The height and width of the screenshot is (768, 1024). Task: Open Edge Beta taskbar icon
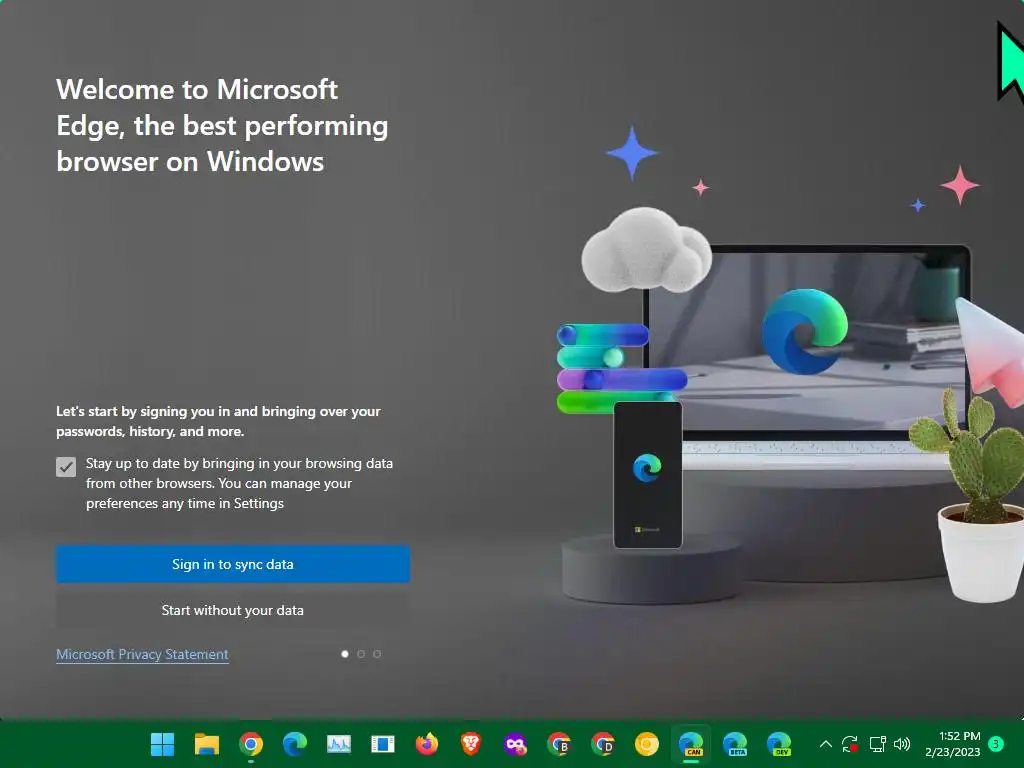[x=735, y=744]
